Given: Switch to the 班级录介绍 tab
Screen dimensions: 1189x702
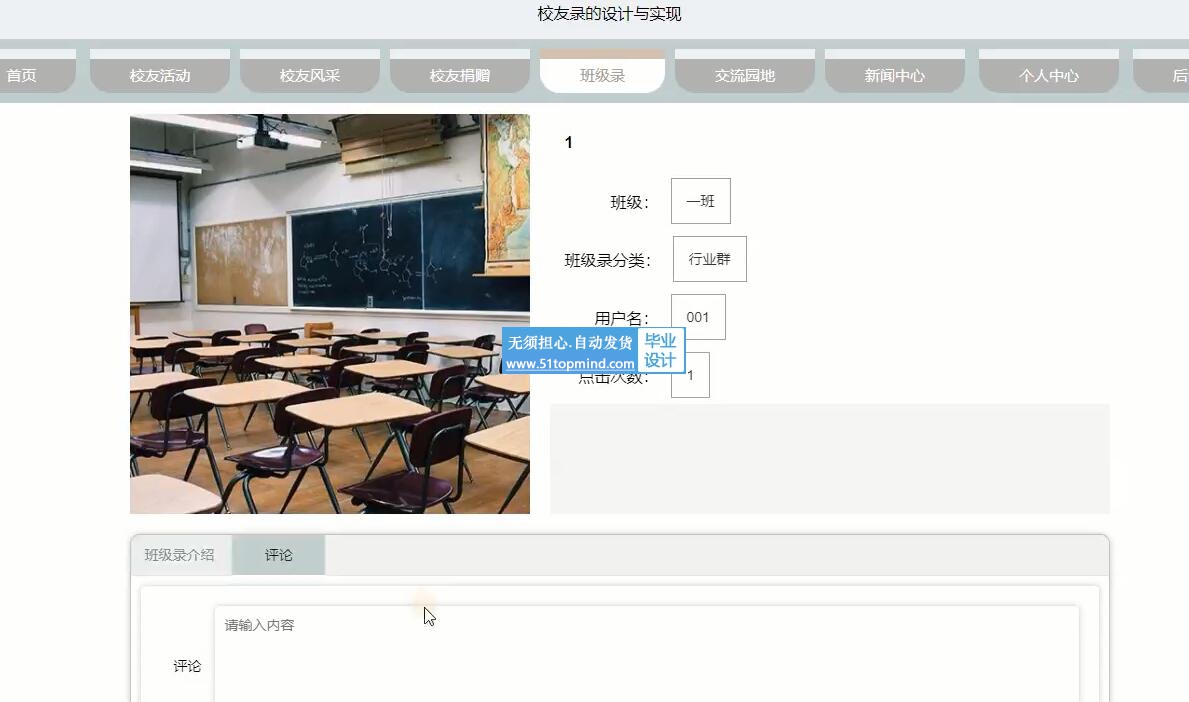Looking at the screenshot, I should [180, 555].
